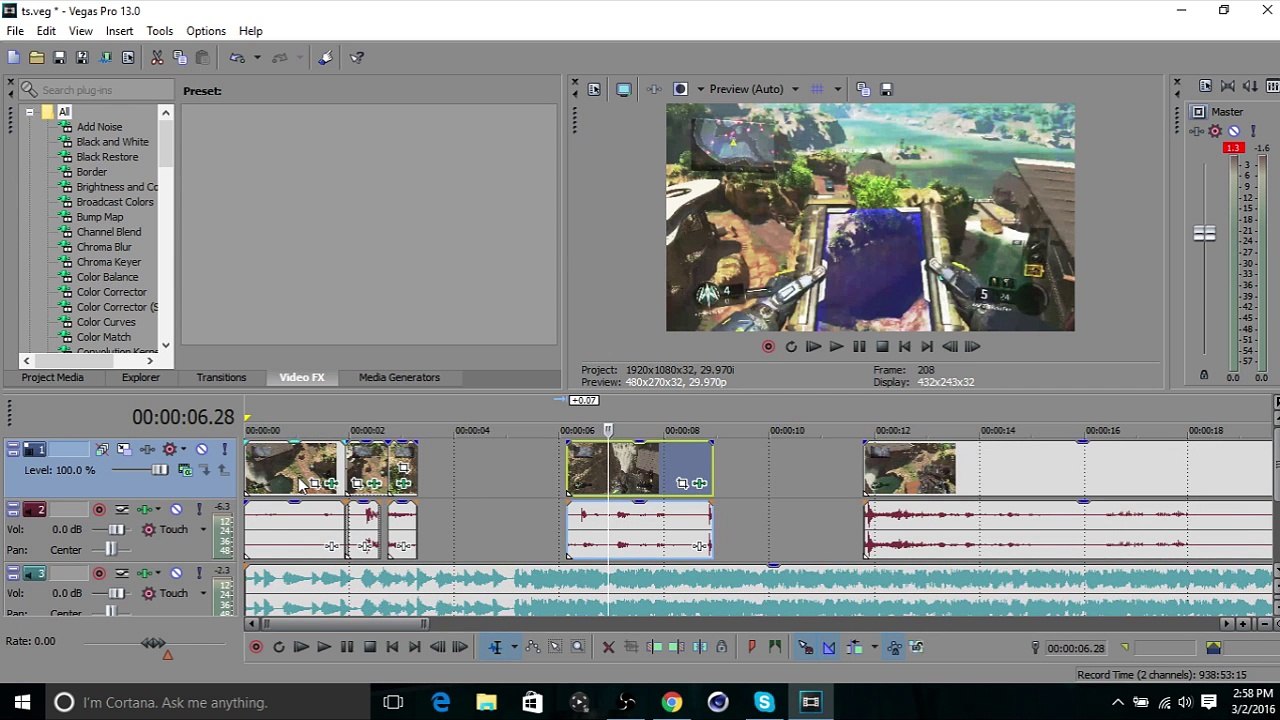Viewport: 1280px width, 720px height.
Task: Toggle Loop Playback in timeline transport
Action: click(x=278, y=648)
